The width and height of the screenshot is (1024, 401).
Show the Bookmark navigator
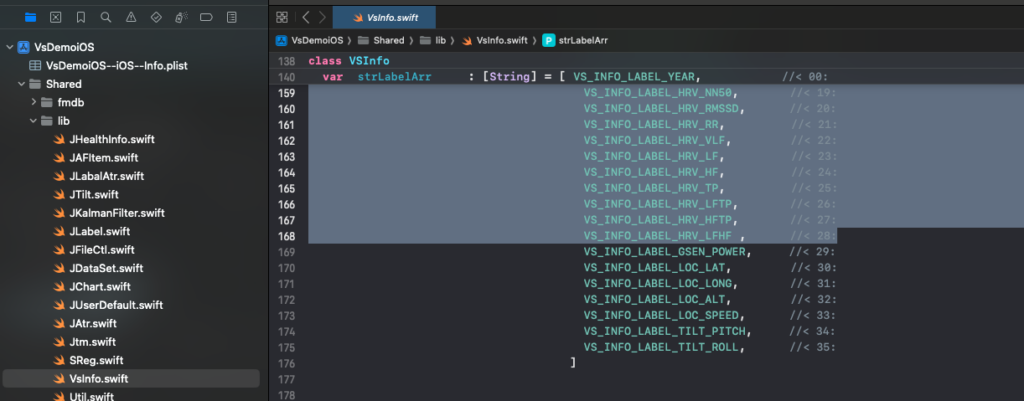point(80,18)
